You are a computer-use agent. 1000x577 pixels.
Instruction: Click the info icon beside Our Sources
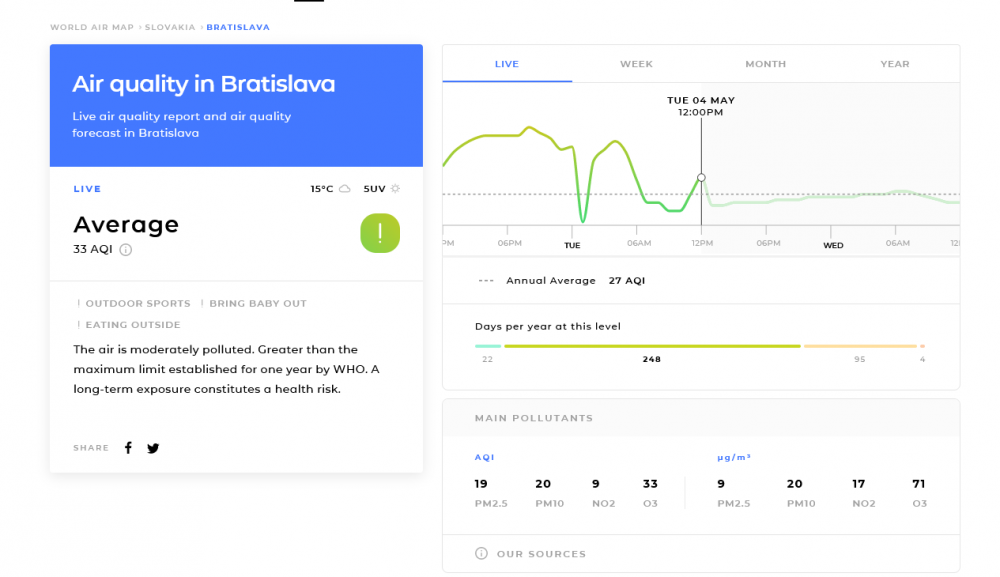481,553
